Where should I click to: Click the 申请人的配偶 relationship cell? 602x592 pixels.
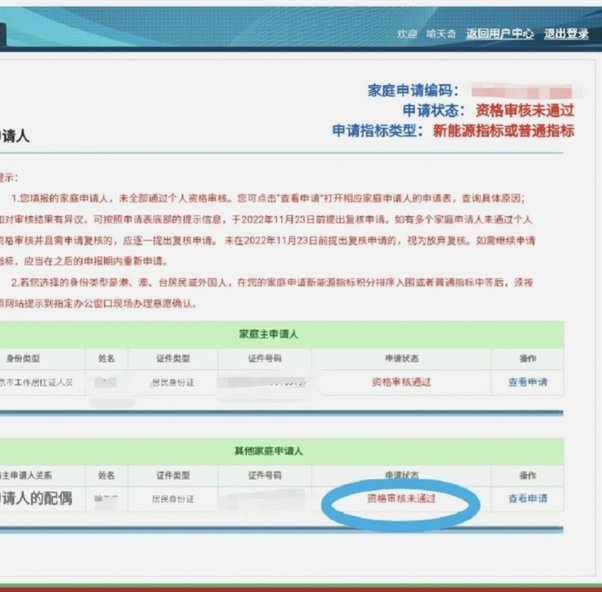[x=36, y=498]
